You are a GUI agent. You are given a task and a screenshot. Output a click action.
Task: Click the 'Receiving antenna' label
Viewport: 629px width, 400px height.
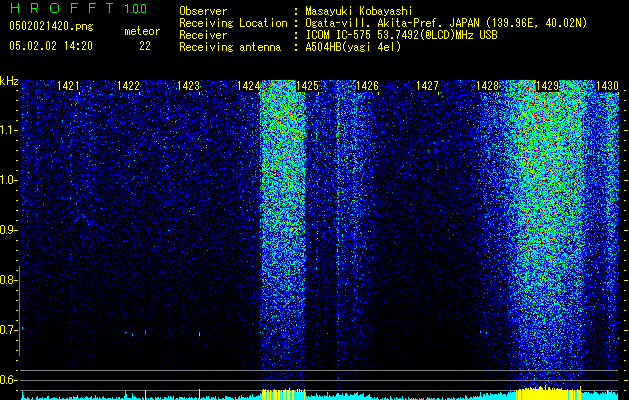coord(230,47)
